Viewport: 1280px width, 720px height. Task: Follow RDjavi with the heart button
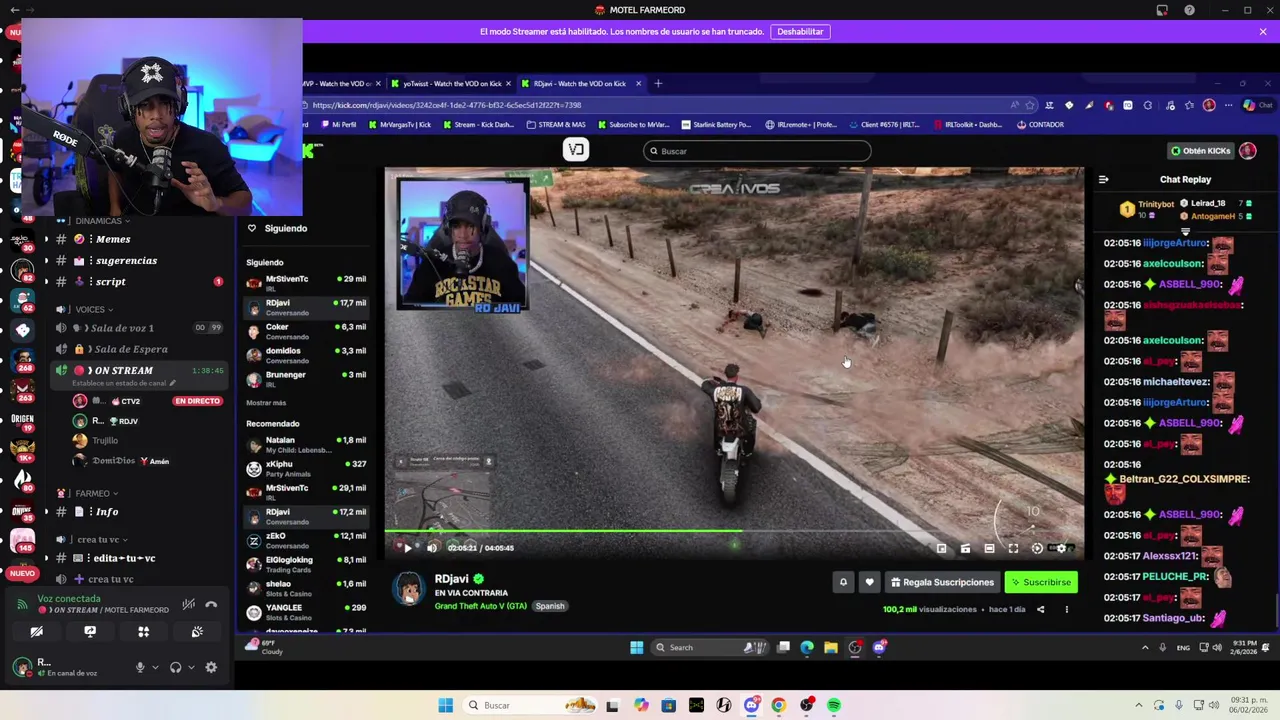click(869, 582)
